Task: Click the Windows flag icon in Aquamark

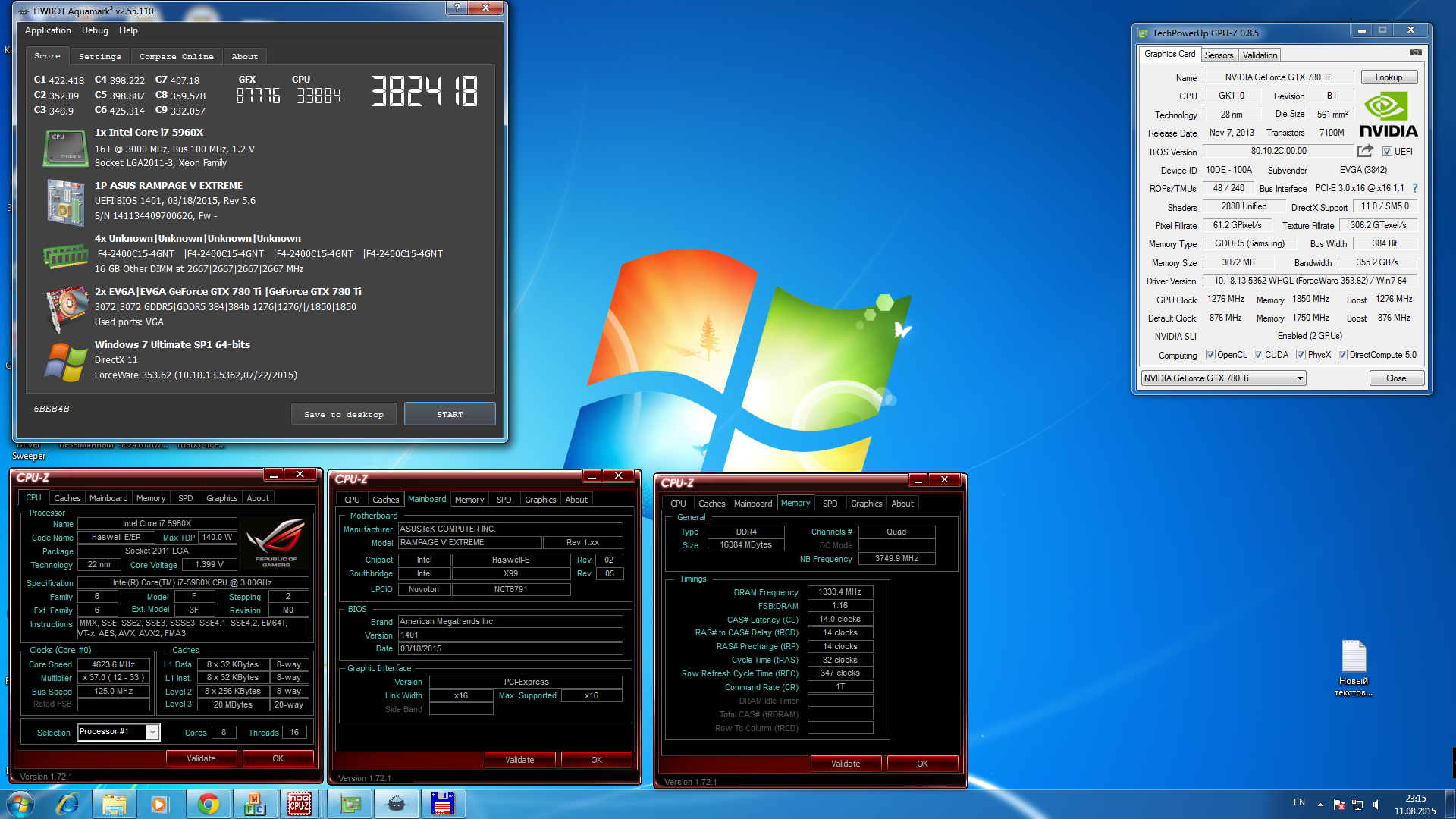Action: pyautogui.click(x=65, y=362)
